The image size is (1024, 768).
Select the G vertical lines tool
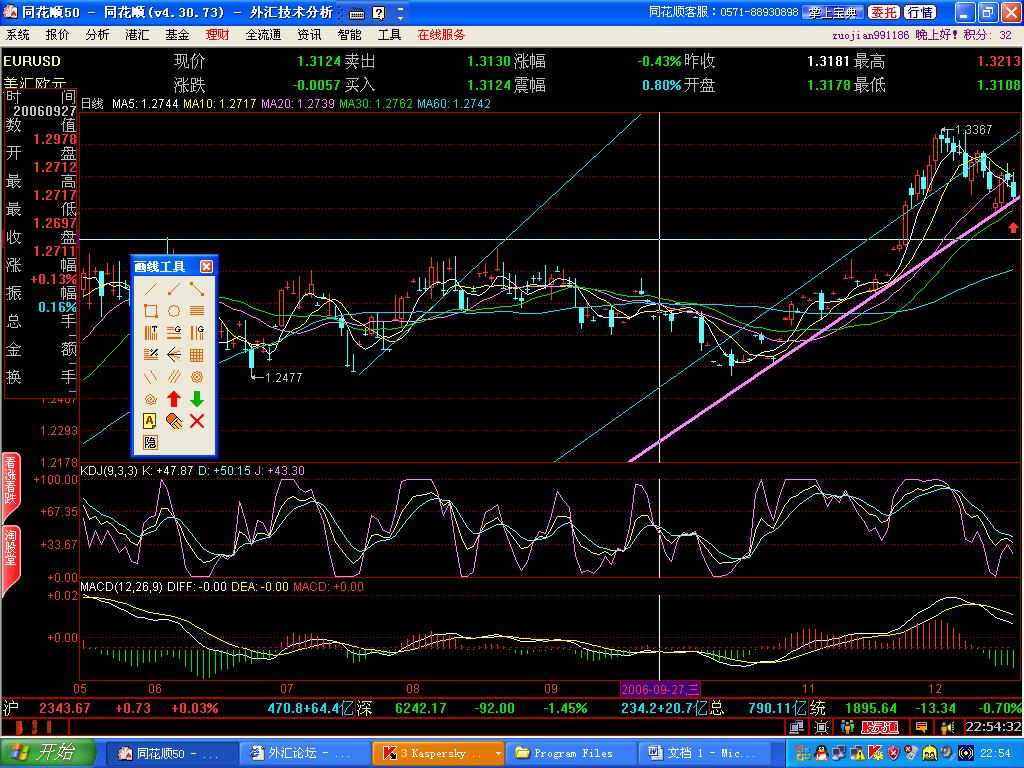(x=197, y=333)
